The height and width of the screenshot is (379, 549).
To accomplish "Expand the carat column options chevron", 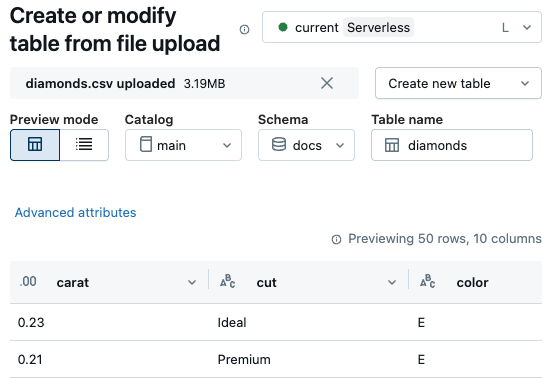I will (192, 282).
